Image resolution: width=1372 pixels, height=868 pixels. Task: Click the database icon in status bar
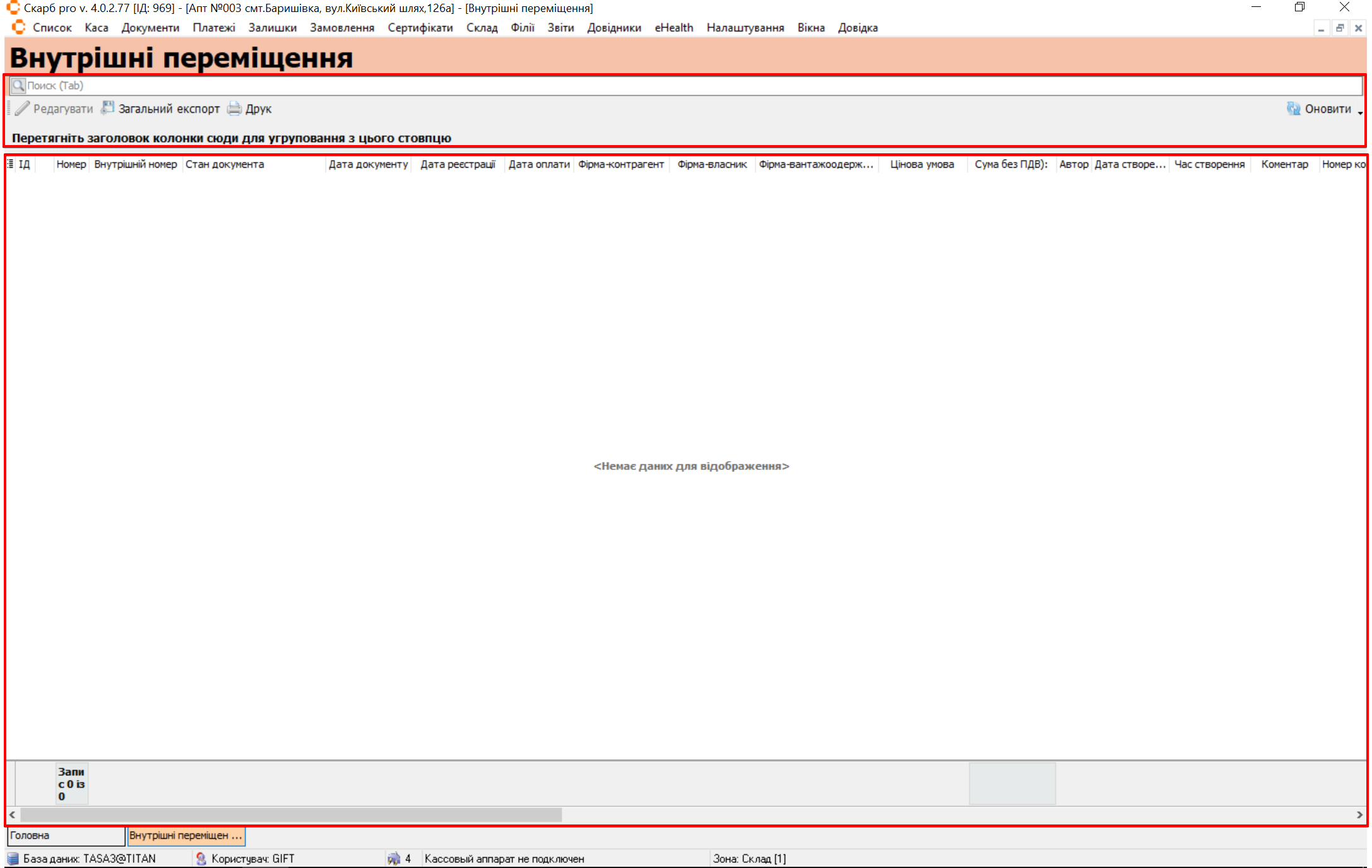(13, 859)
